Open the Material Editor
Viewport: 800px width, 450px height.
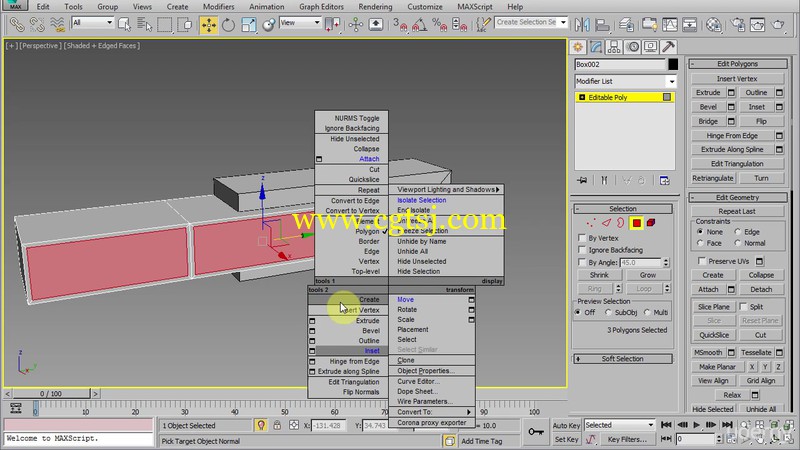point(714,24)
